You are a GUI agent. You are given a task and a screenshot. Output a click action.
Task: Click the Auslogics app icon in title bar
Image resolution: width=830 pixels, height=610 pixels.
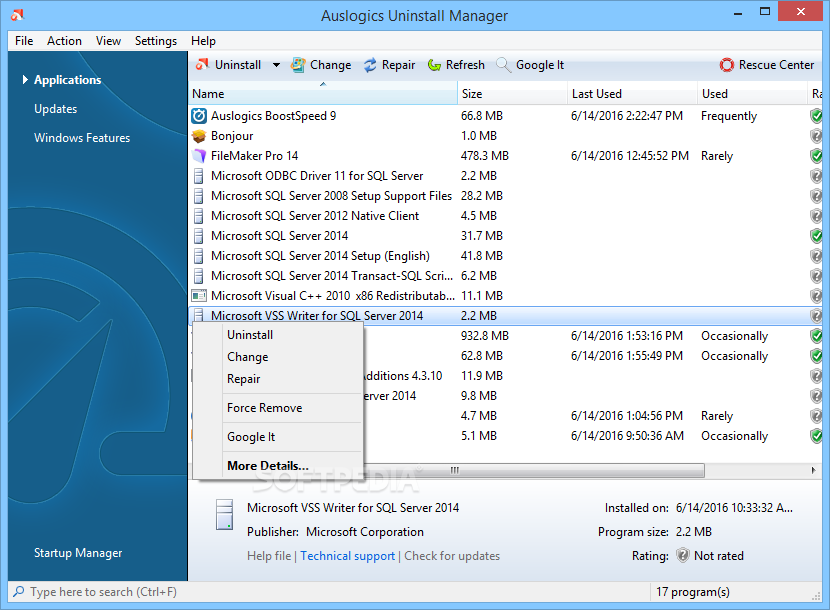[17, 15]
